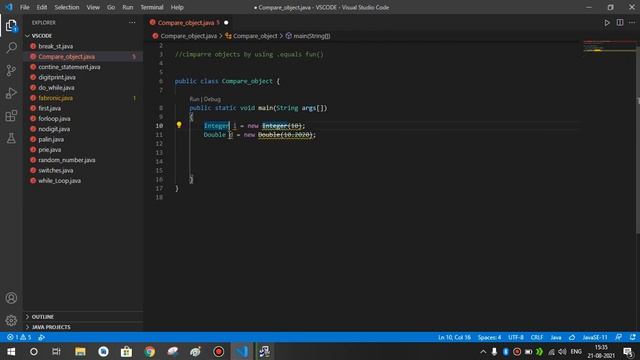Screen dimensions: 640x360
Task: Click Ln 10, Col 16 in status bar
Action: (x=454, y=337)
